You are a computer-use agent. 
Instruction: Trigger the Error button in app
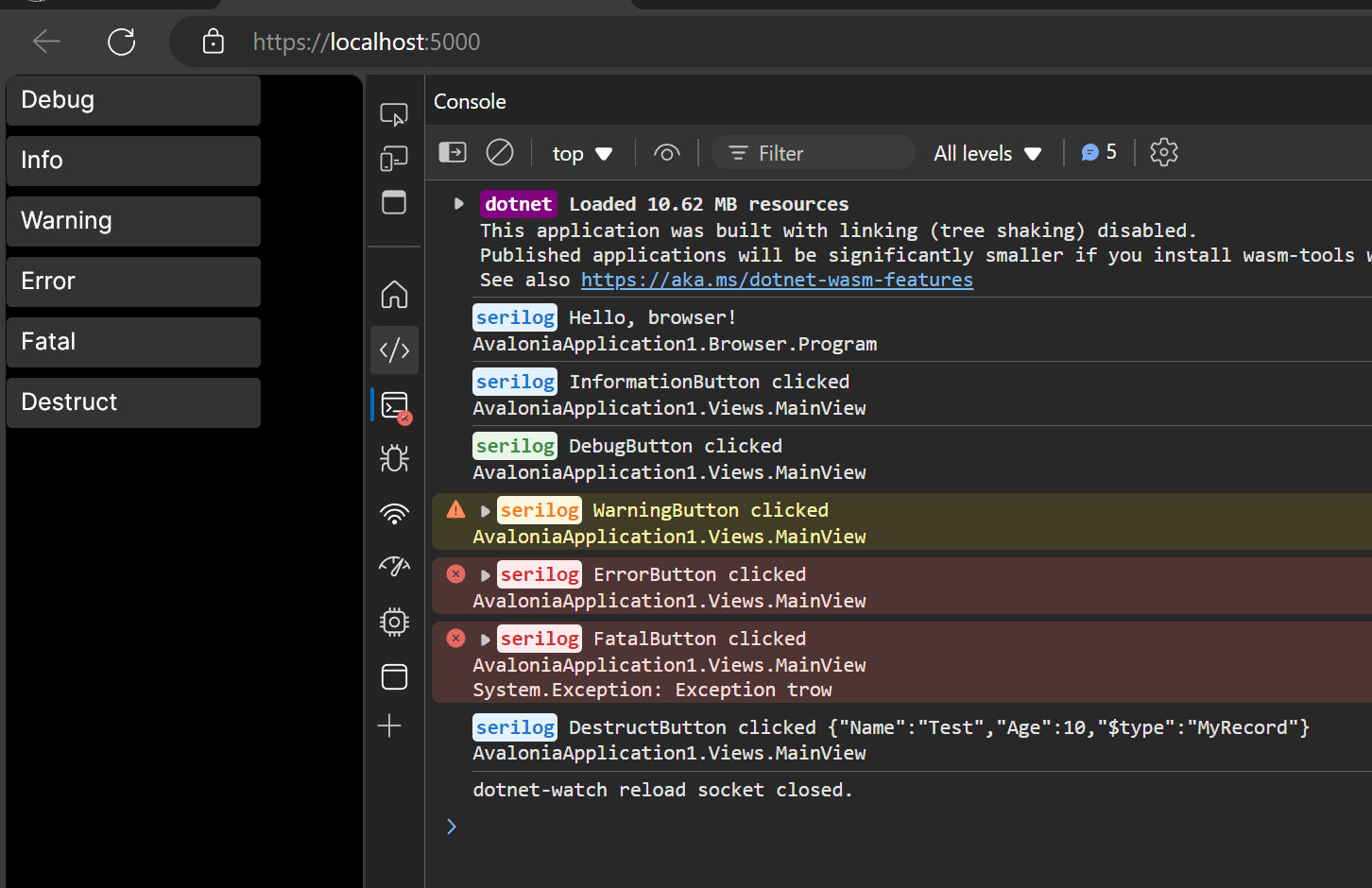[x=133, y=282]
